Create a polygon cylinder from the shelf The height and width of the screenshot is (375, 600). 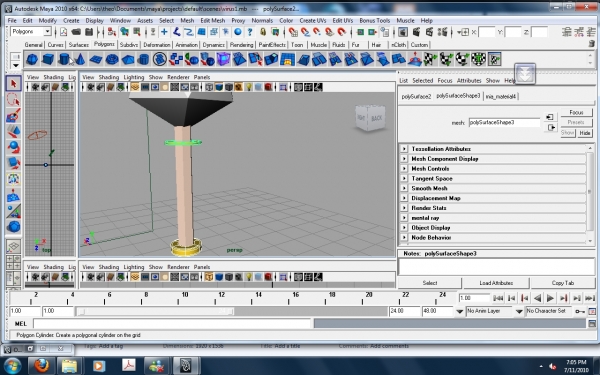[x=64, y=59]
